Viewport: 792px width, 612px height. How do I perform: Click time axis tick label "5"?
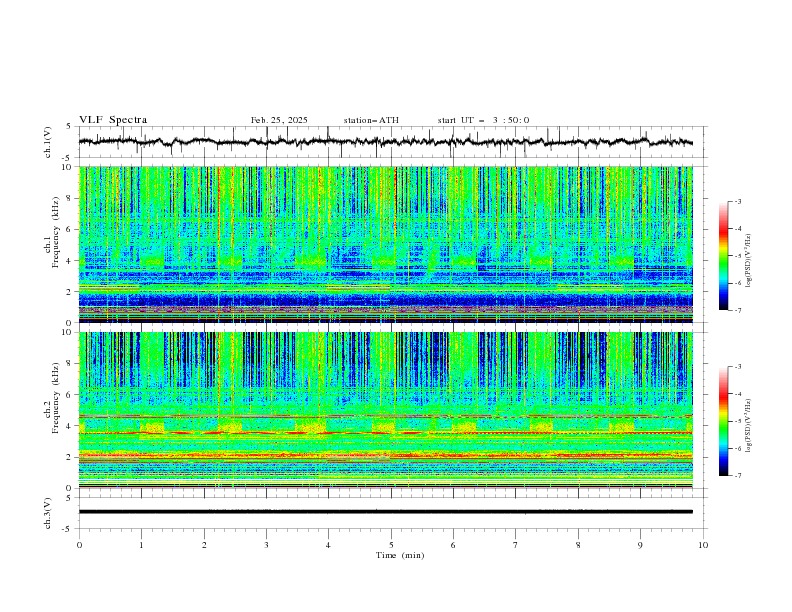391,545
